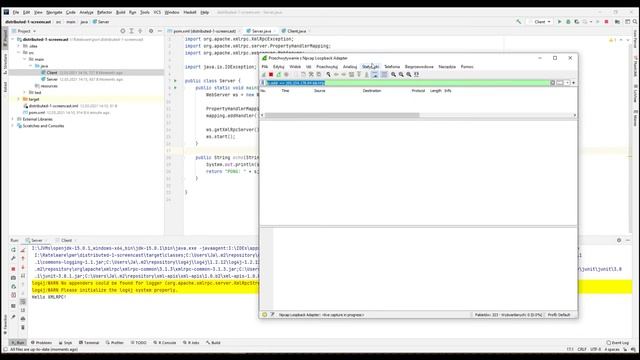The image size is (640, 360).
Task: Open the TODO tool window tab
Action: pyautogui.click(x=139, y=343)
